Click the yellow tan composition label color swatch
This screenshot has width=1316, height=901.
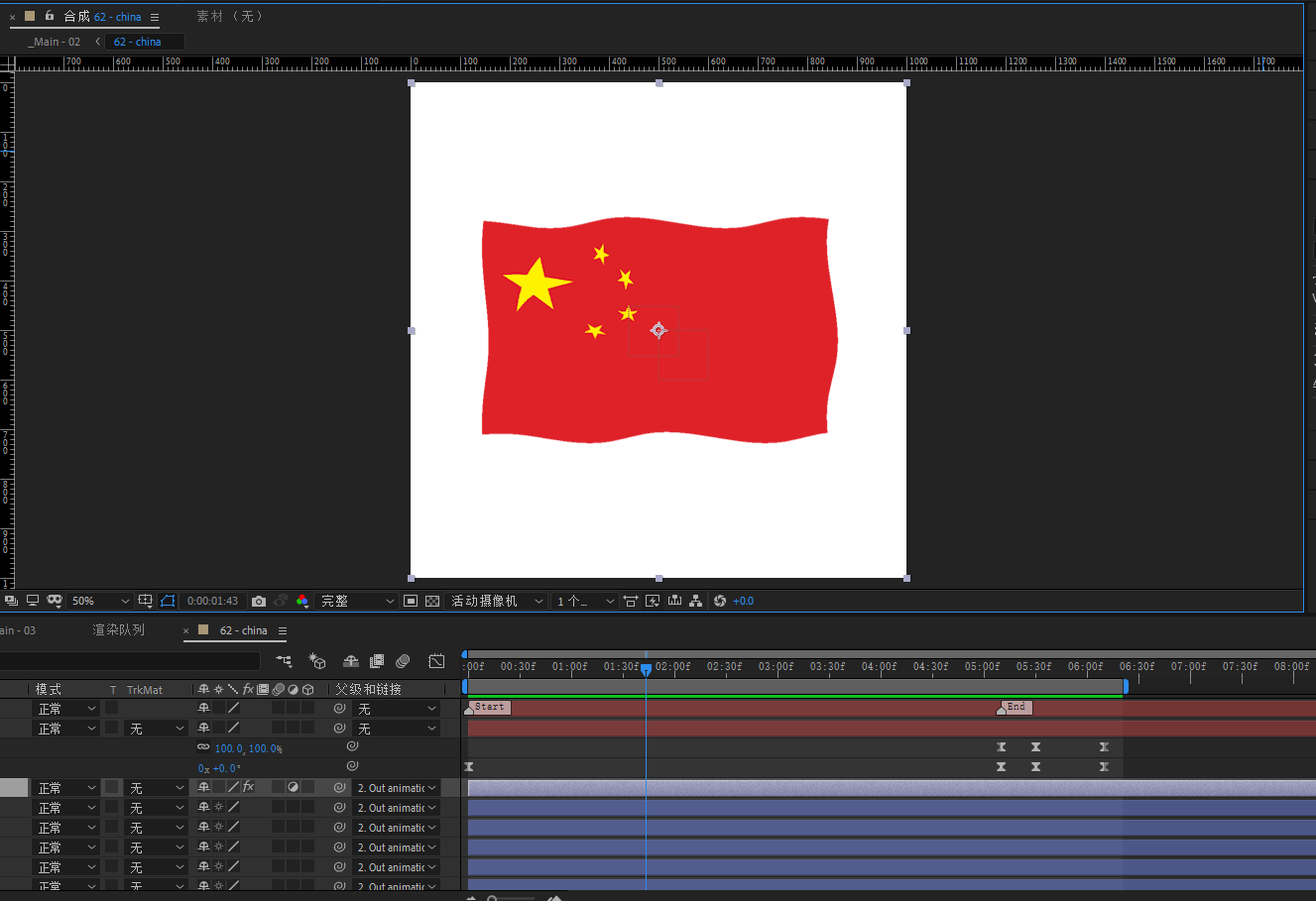pyautogui.click(x=30, y=16)
